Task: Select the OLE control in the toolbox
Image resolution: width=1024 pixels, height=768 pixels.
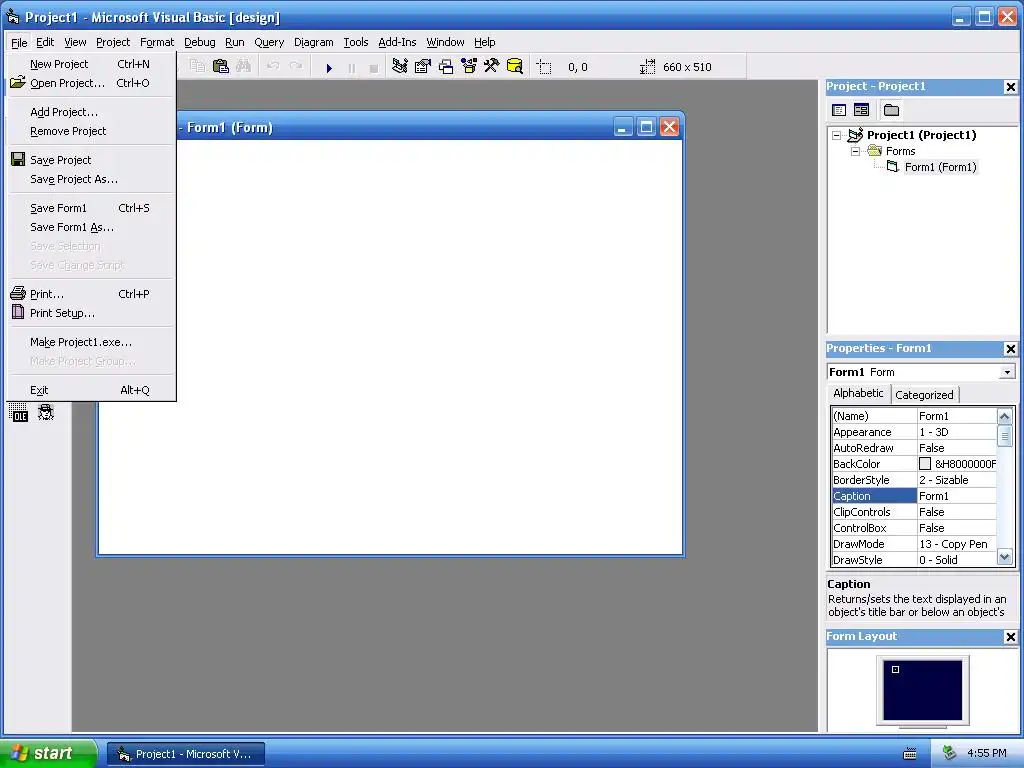Action: pyautogui.click(x=19, y=413)
